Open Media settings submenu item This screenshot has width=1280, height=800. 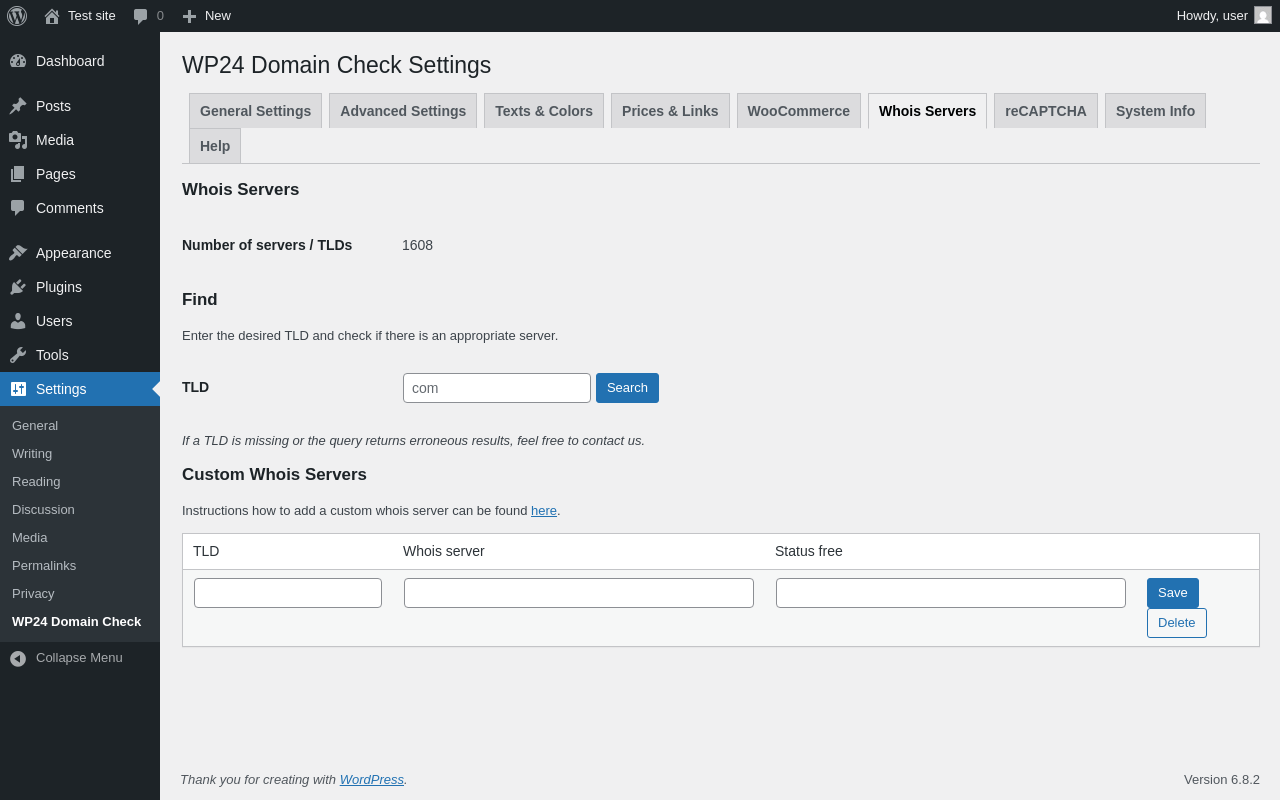pyautogui.click(x=30, y=538)
